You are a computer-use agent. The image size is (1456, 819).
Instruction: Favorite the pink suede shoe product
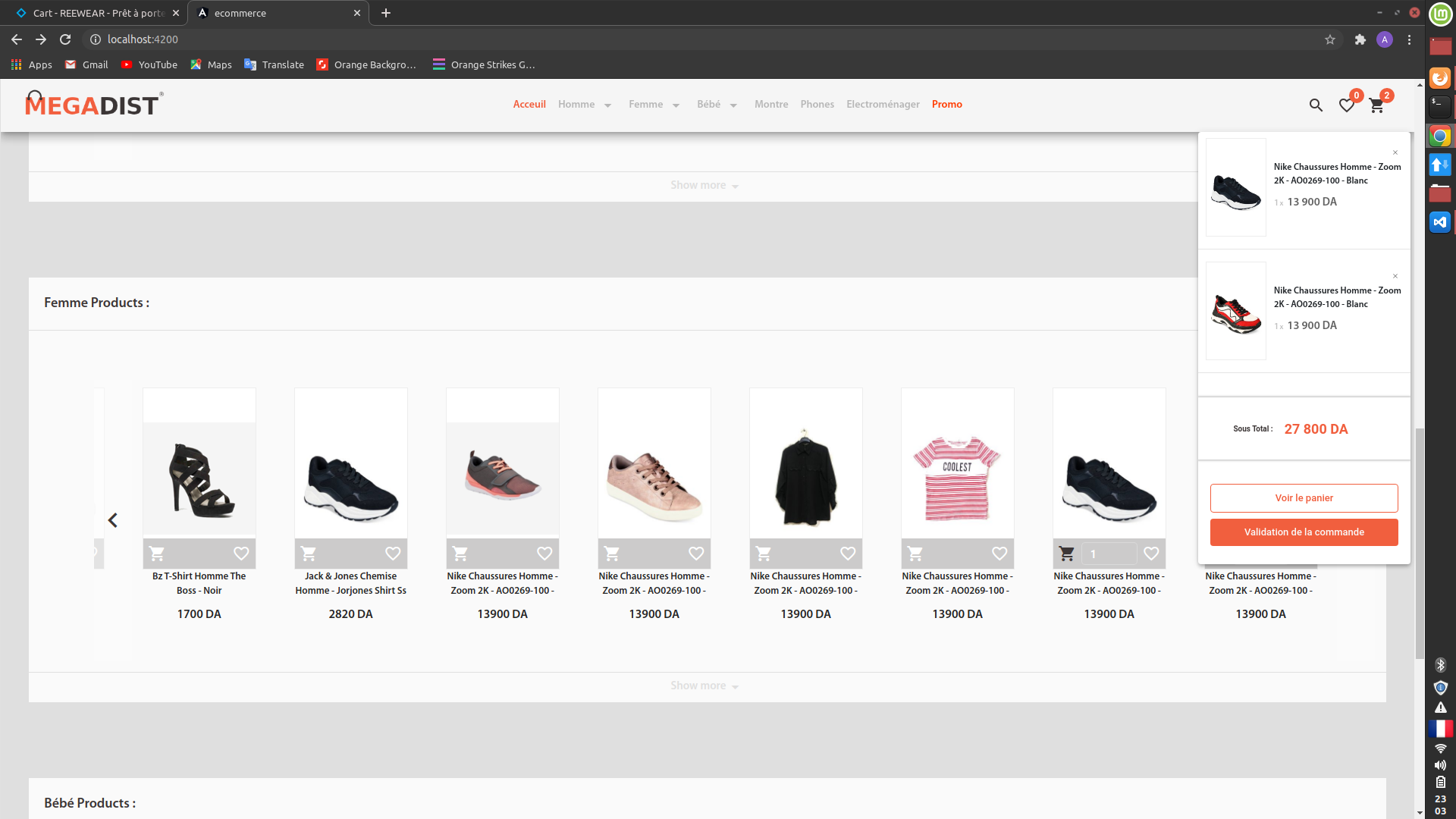point(696,554)
